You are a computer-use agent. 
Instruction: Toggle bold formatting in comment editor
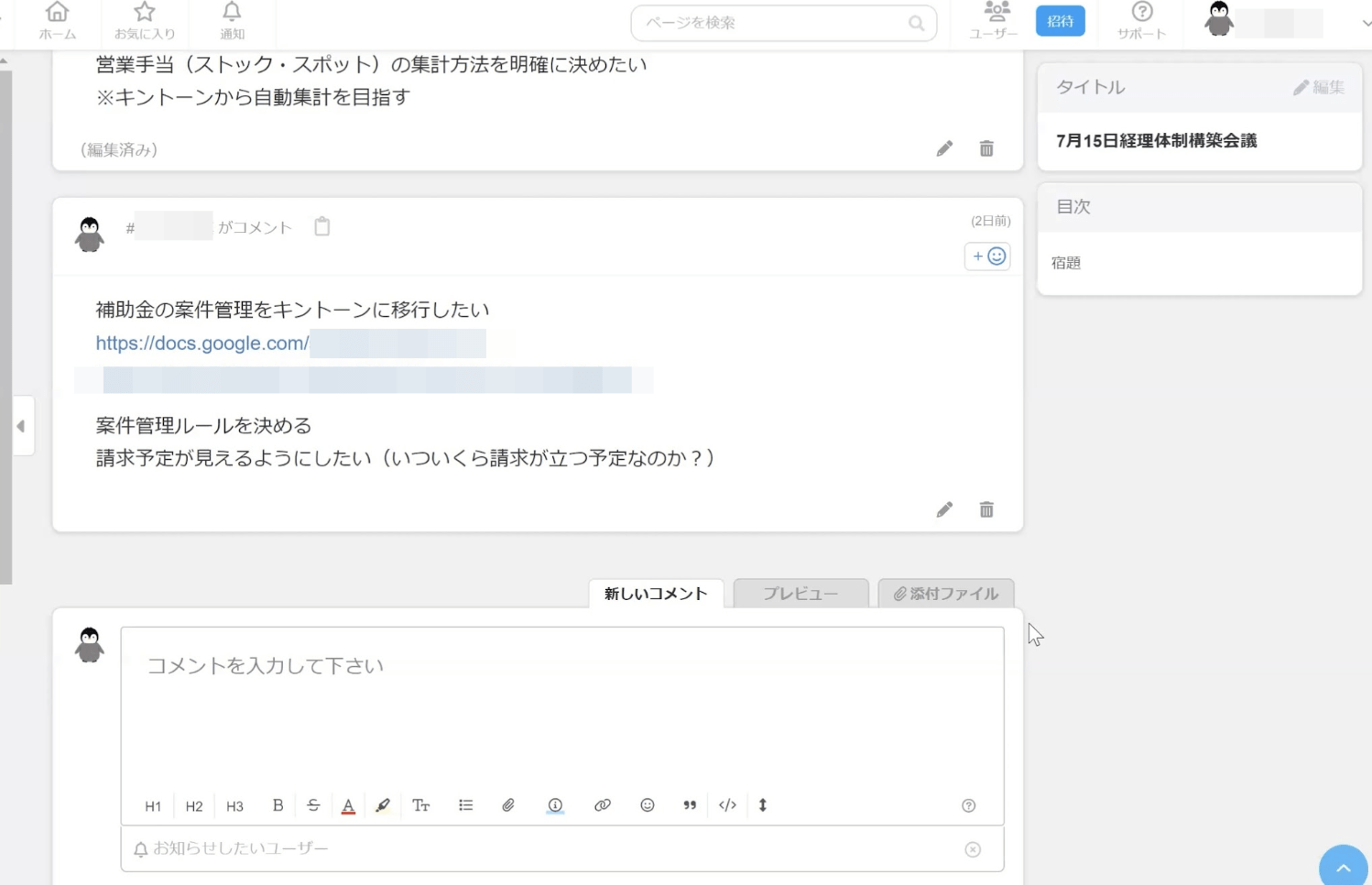tap(278, 805)
